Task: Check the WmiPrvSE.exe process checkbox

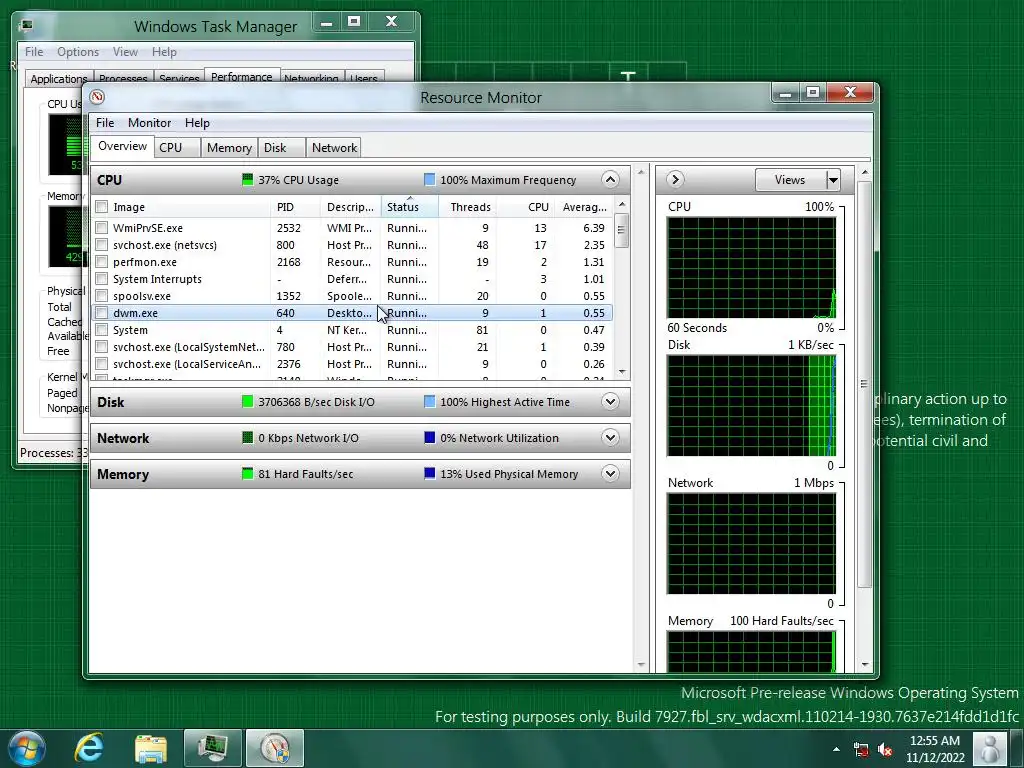Action: (101, 228)
